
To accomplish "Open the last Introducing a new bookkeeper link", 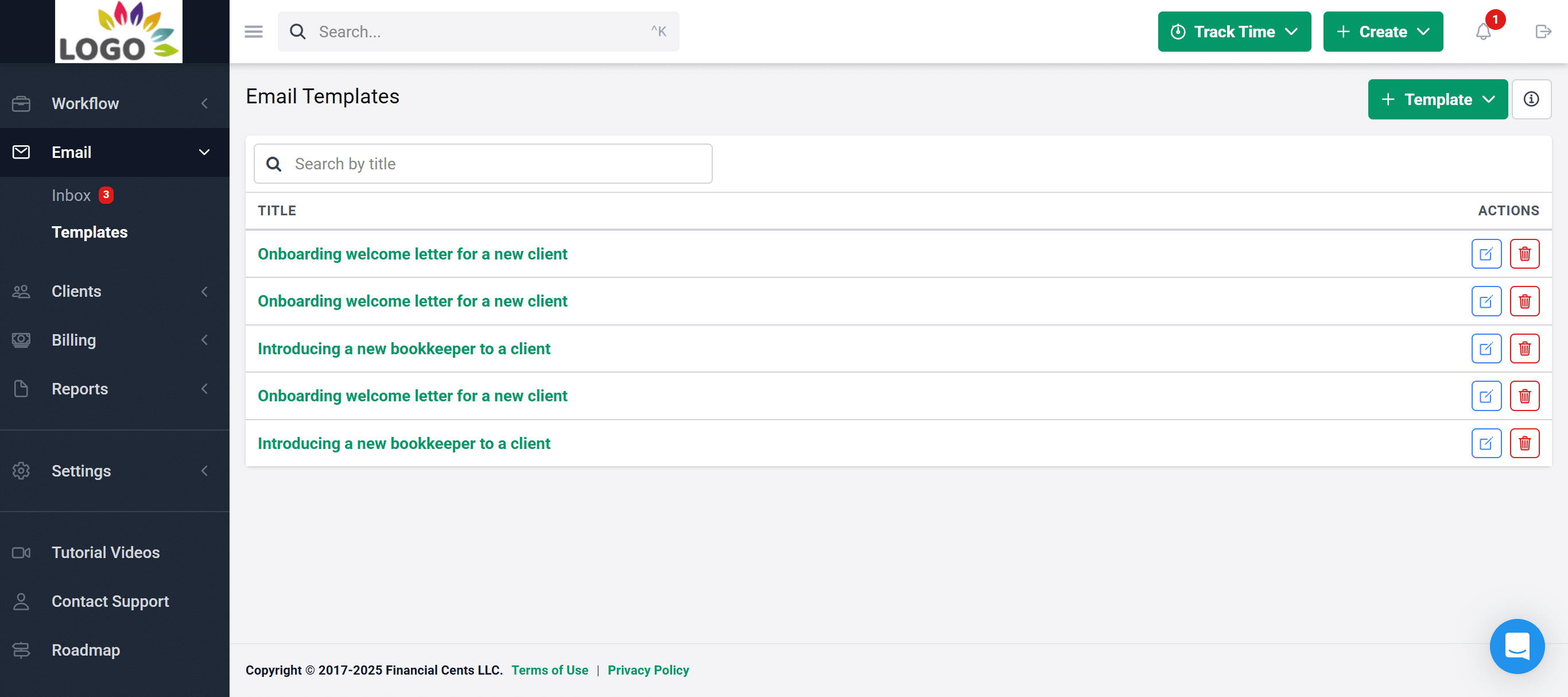I will [403, 444].
